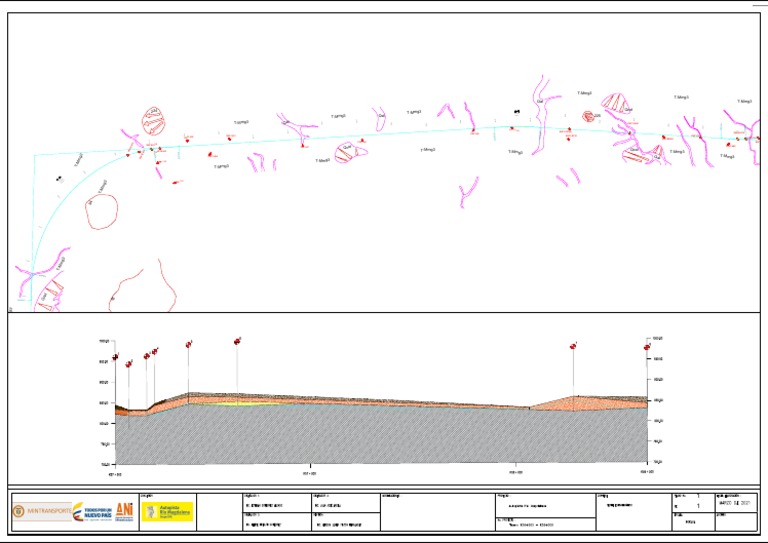The height and width of the screenshot is (543, 768).
Task: Select the yellow lens layer in the profile
Action: (245, 404)
